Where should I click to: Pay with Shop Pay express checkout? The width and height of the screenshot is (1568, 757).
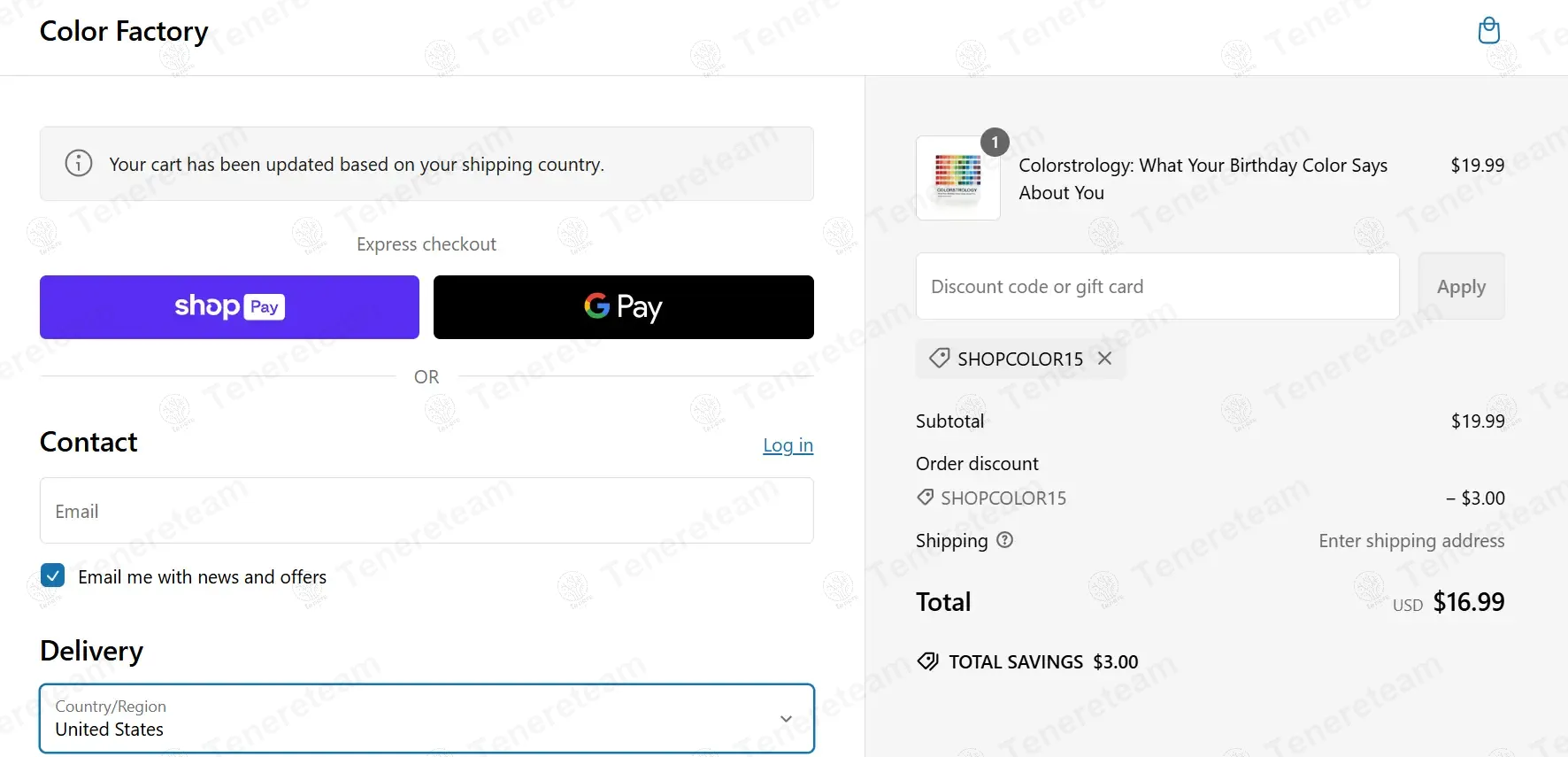[x=229, y=307]
